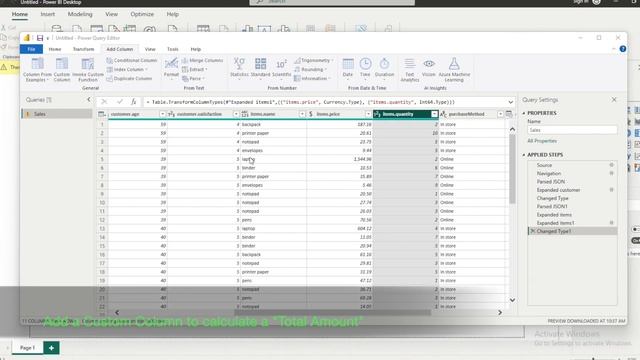Switch to the Home tab in Power Query
Image resolution: width=640 pixels, height=360 pixels.
(55, 49)
